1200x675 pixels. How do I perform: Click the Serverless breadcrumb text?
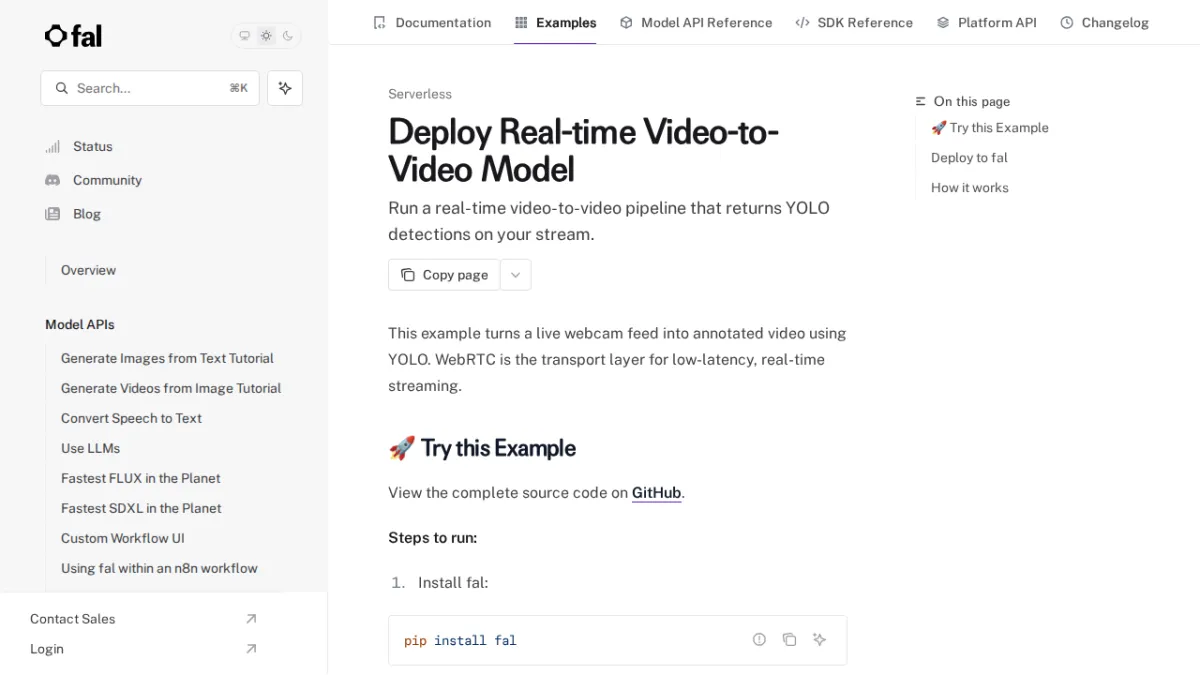(x=420, y=94)
